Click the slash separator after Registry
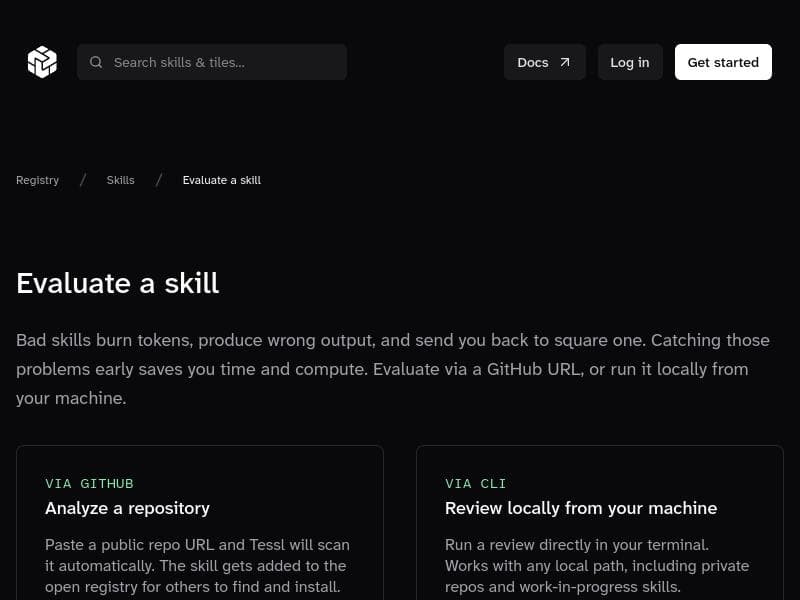This screenshot has height=600, width=800. click(x=83, y=180)
